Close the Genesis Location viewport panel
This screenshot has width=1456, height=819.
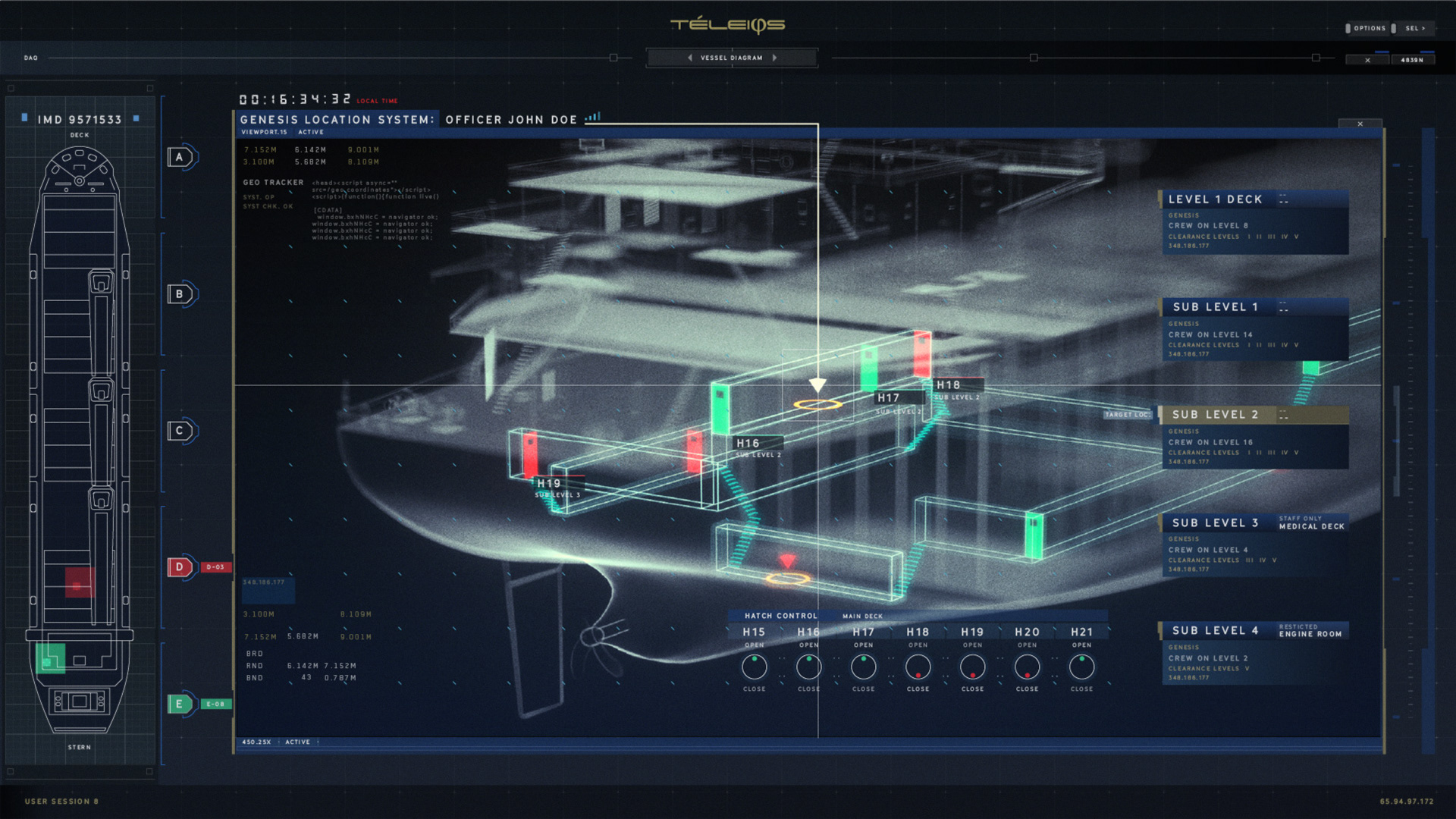click(1360, 124)
